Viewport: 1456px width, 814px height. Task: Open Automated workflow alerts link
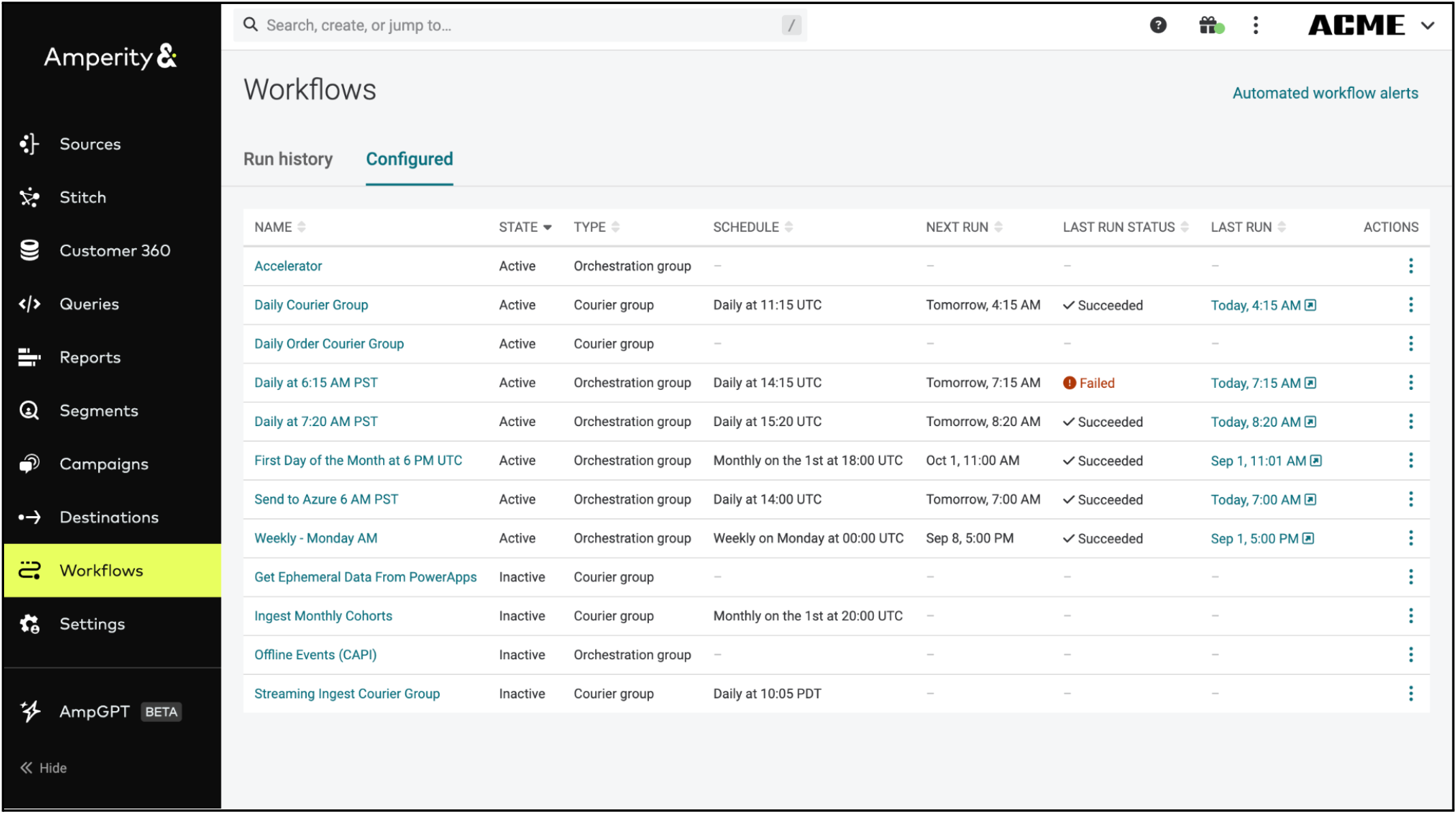1325,93
